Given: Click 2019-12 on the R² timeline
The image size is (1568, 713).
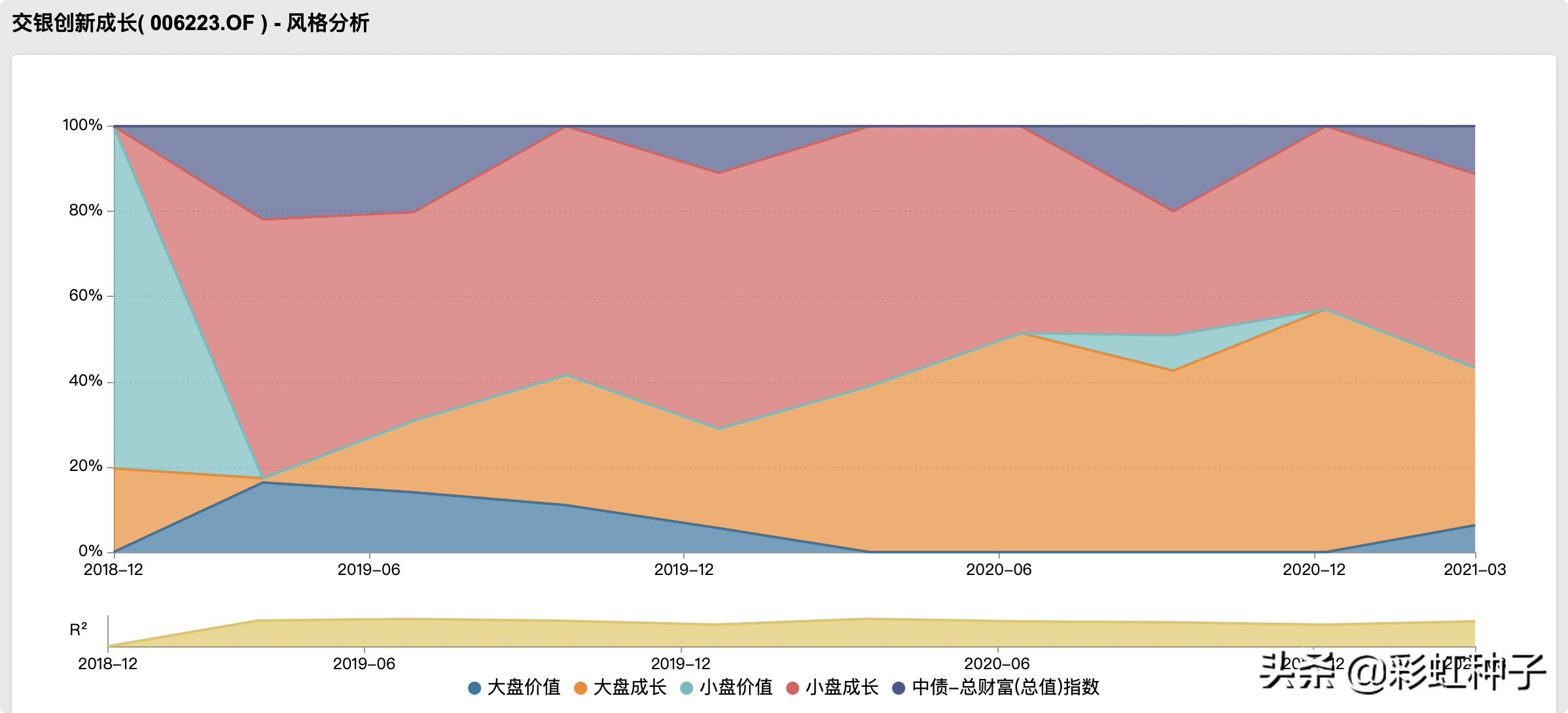Looking at the screenshot, I should point(681,664).
